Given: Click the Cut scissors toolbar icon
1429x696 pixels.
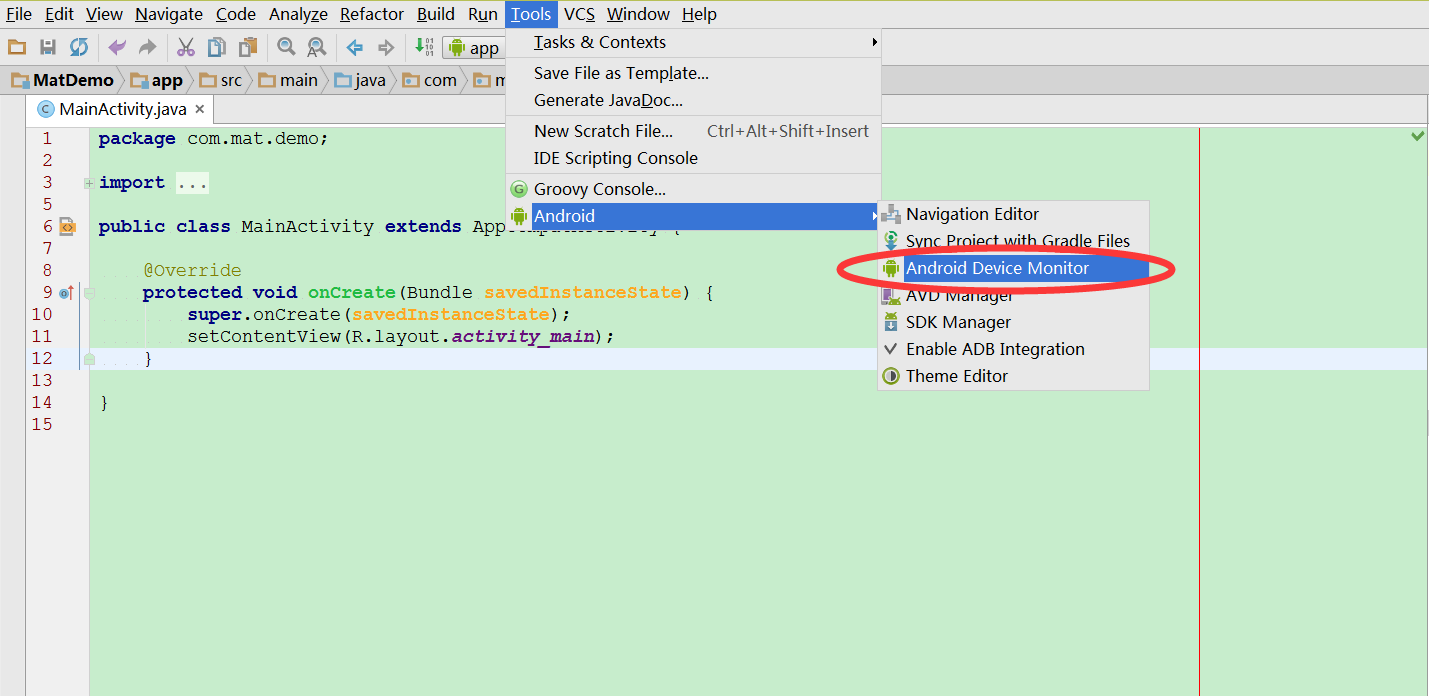Looking at the screenshot, I should (x=186, y=47).
